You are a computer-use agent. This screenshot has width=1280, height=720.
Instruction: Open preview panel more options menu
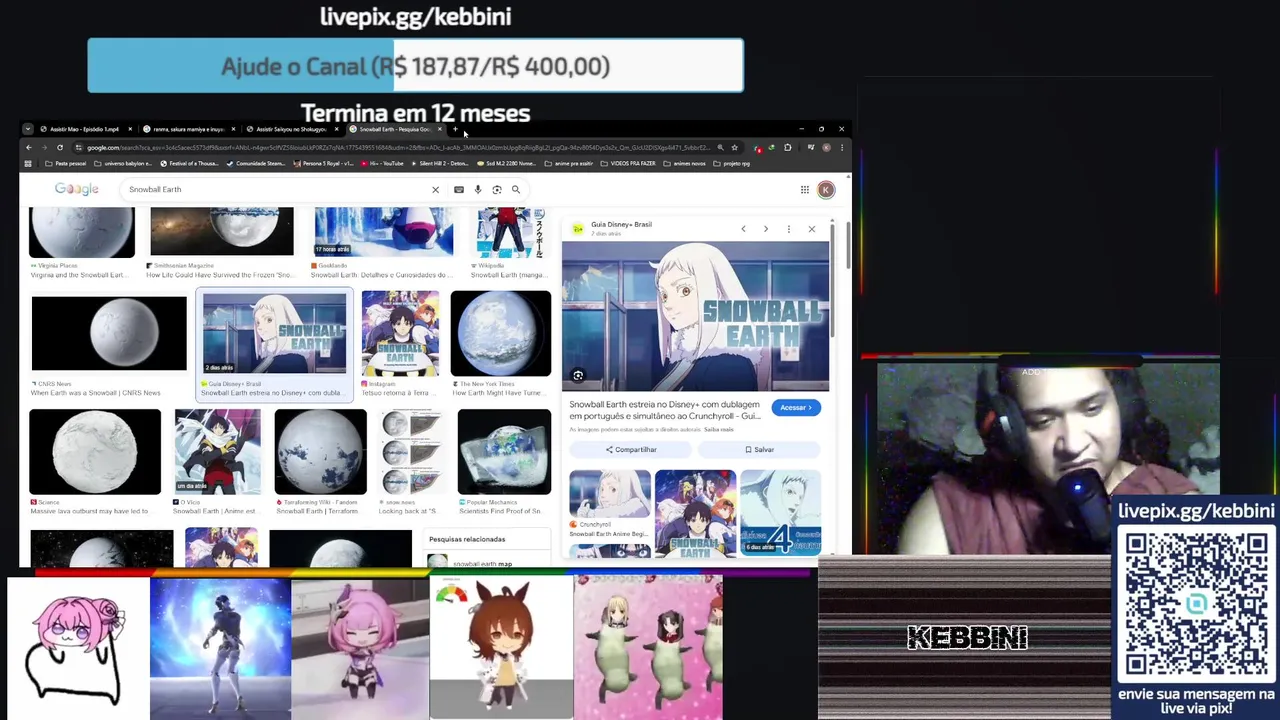pyautogui.click(x=789, y=229)
